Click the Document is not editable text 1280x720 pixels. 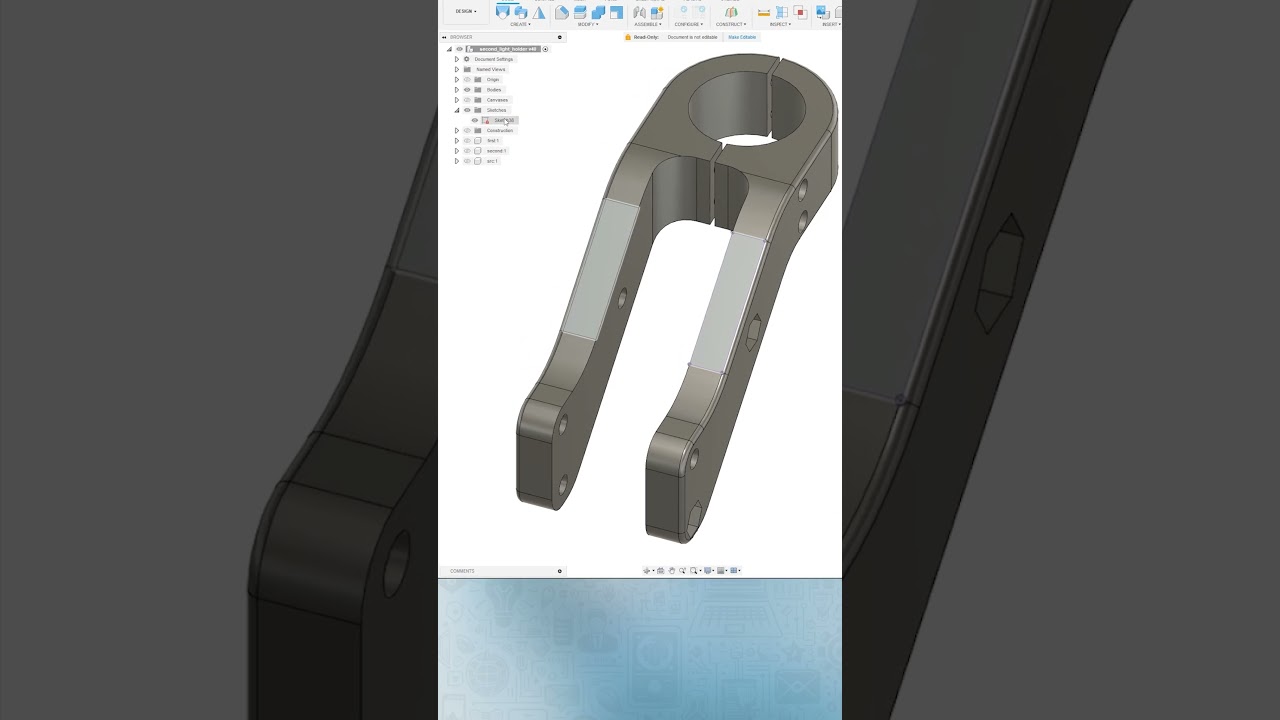[692, 37]
